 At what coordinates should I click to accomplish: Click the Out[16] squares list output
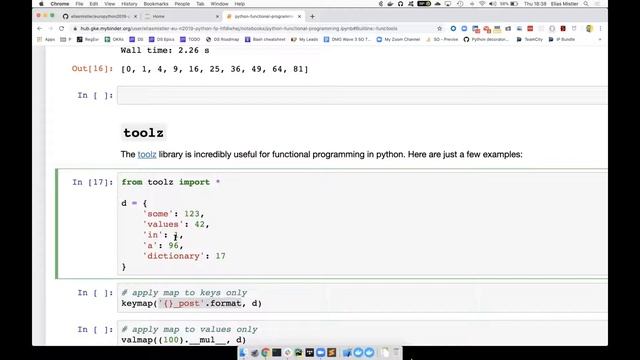[x=215, y=69]
